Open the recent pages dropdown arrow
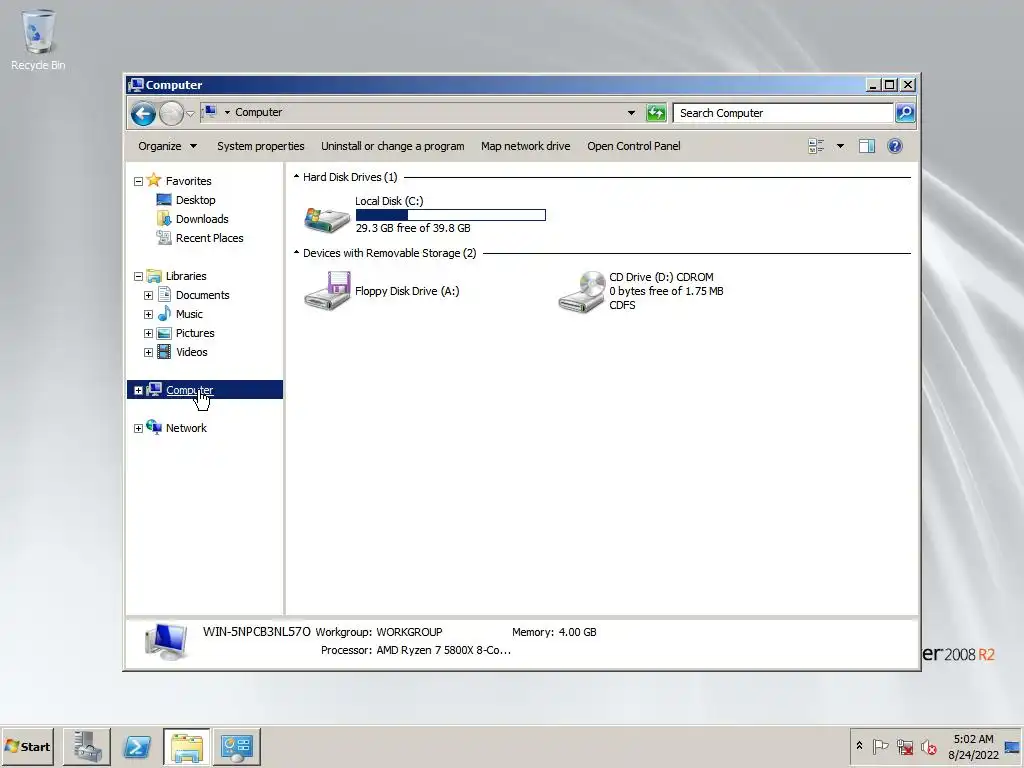Image resolution: width=1024 pixels, height=768 pixels. (x=190, y=114)
